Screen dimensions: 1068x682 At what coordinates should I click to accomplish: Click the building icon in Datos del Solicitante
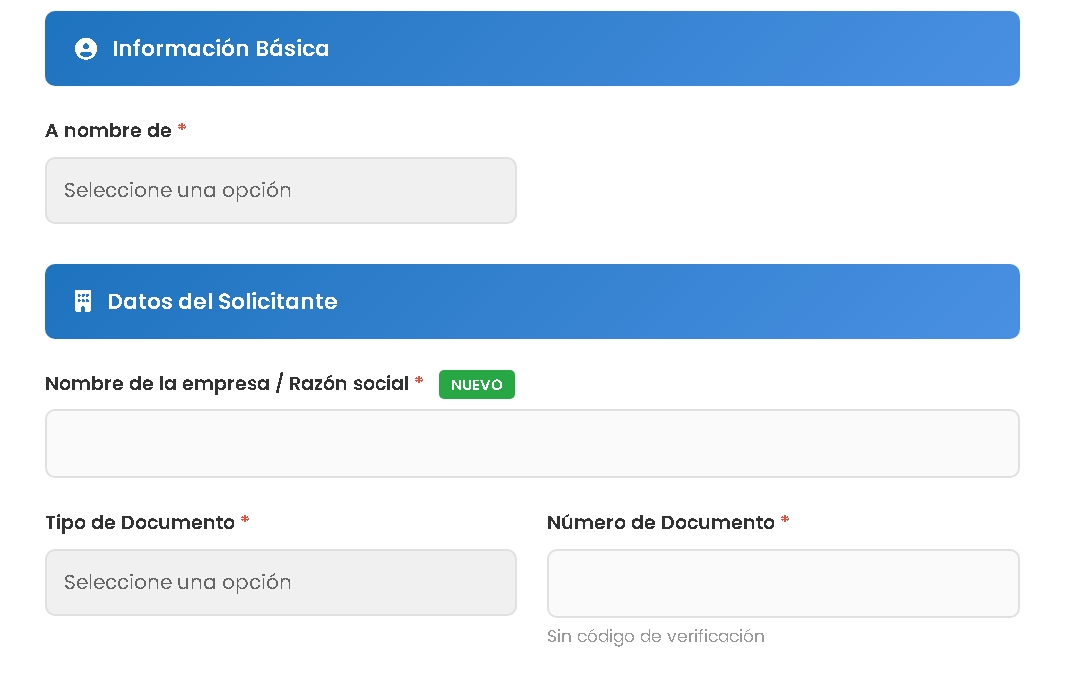tap(83, 301)
